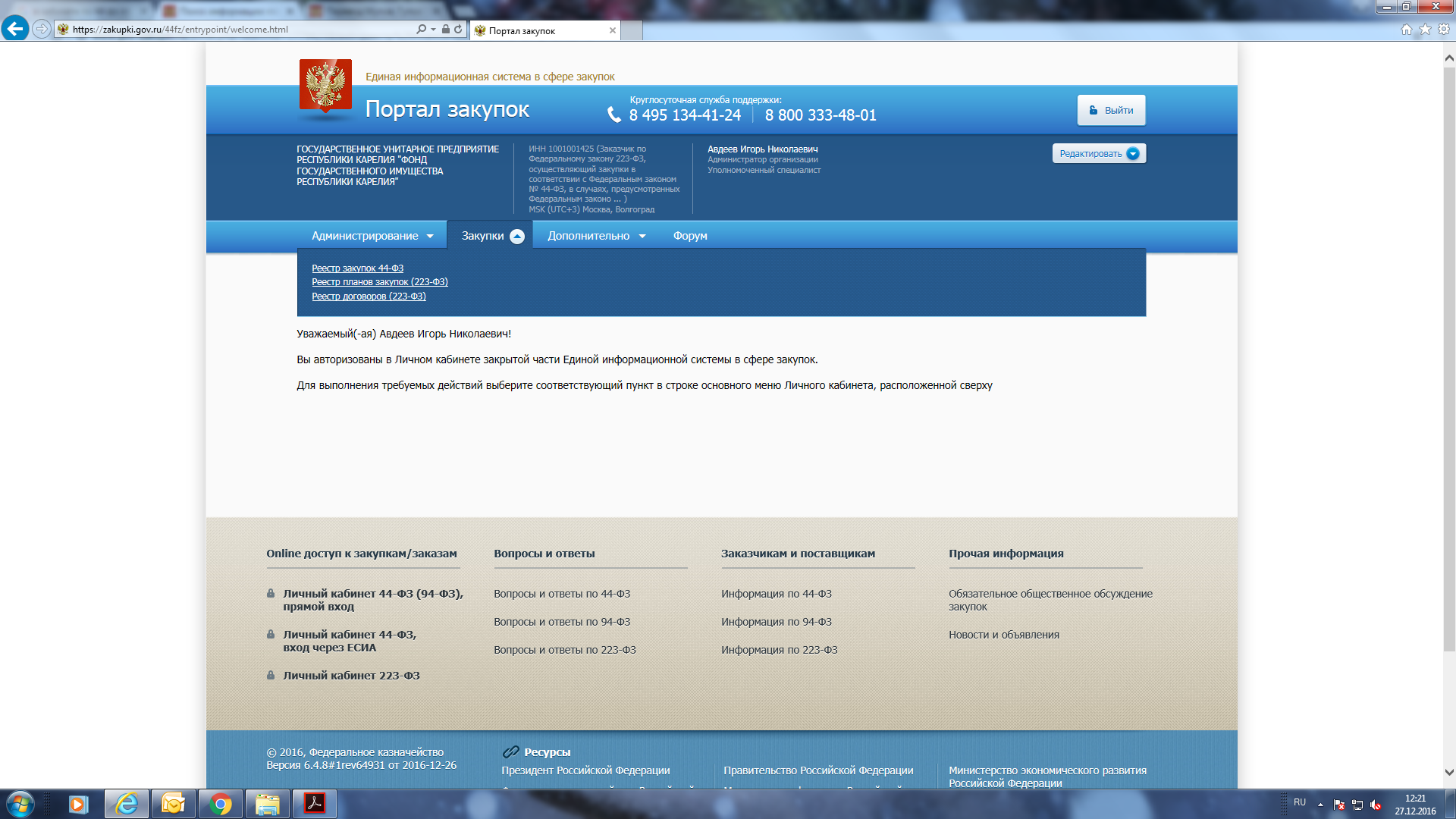Open Google Chrome from the taskbar
The height and width of the screenshot is (819, 1456).
[221, 804]
